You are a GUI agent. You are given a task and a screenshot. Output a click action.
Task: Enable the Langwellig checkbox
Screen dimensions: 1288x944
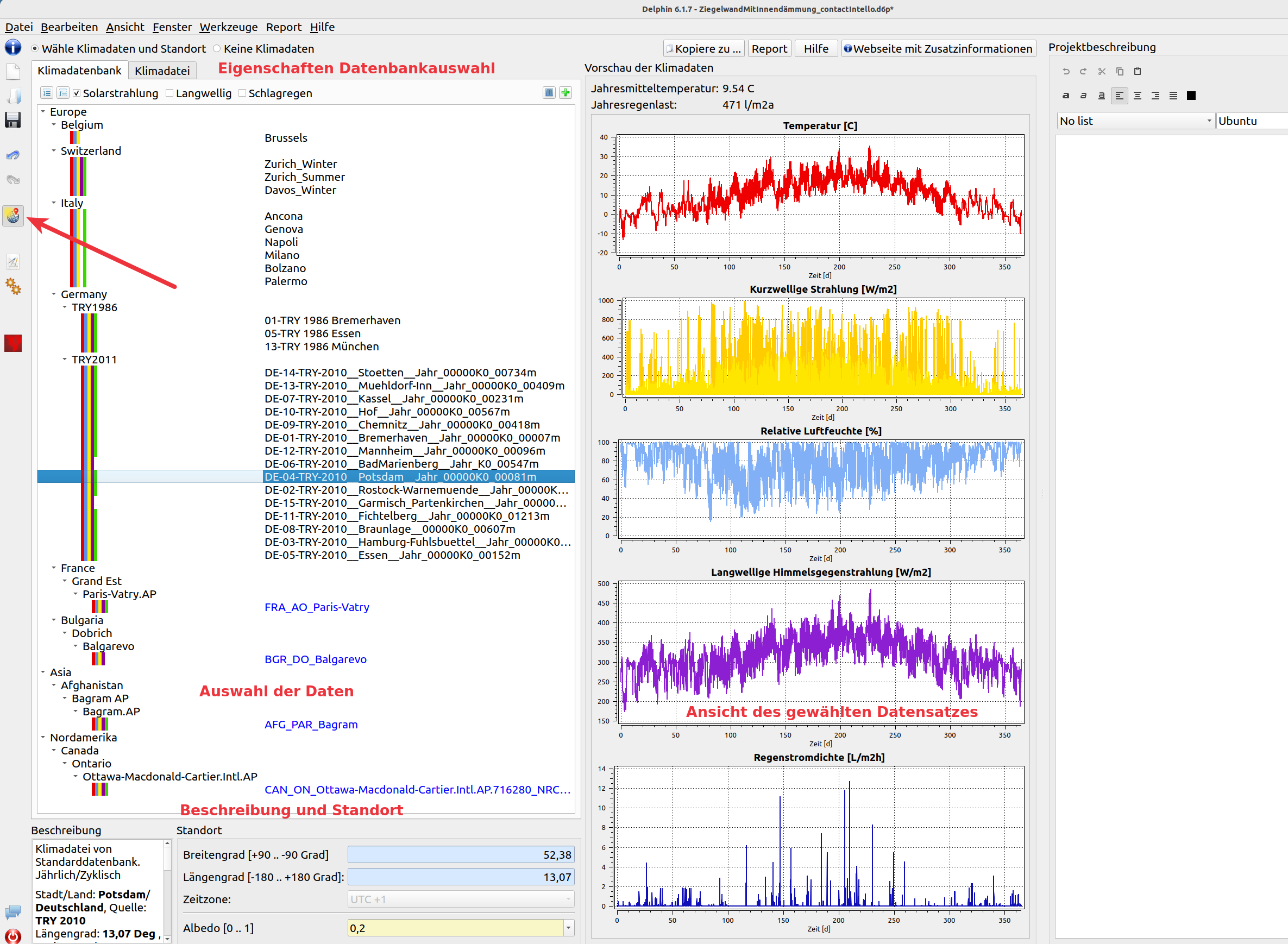169,93
